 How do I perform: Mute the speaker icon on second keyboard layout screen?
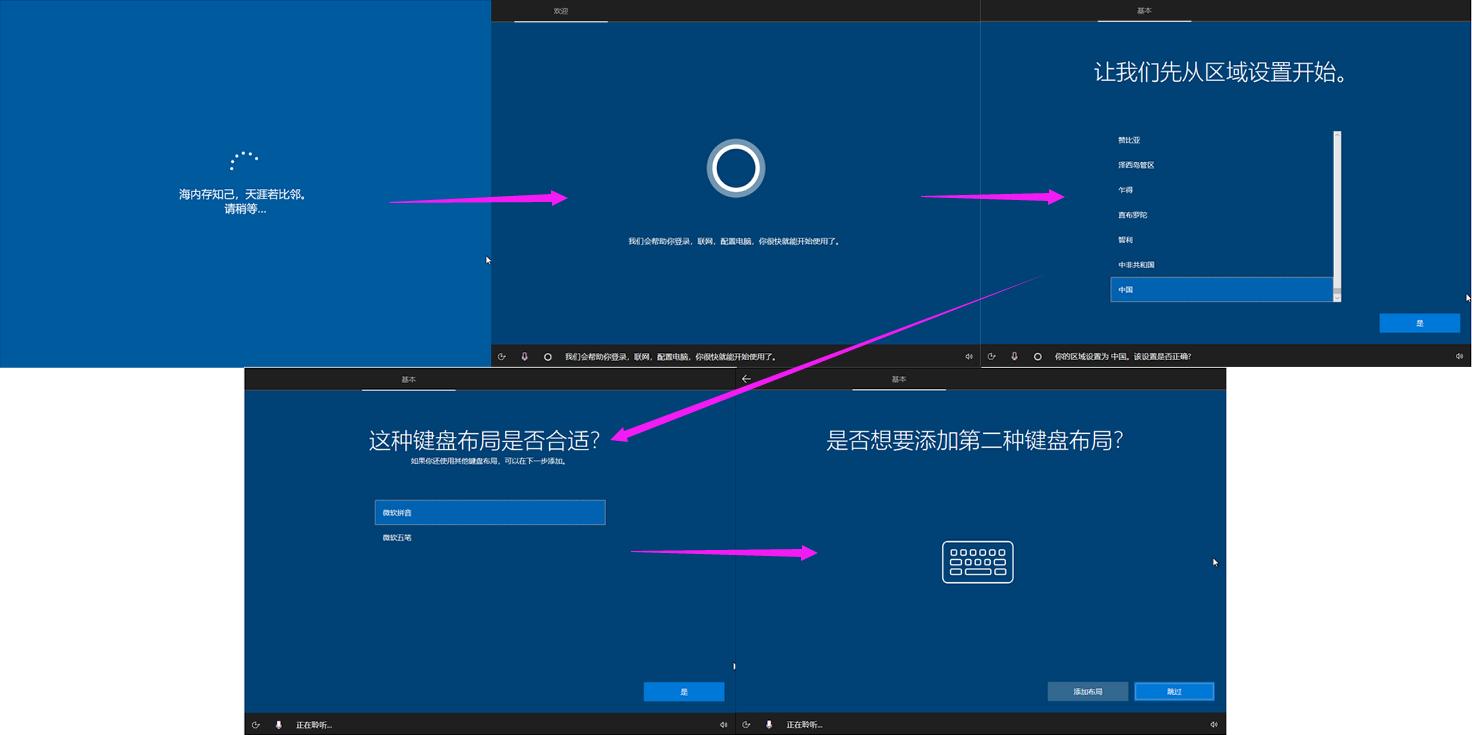(1213, 724)
